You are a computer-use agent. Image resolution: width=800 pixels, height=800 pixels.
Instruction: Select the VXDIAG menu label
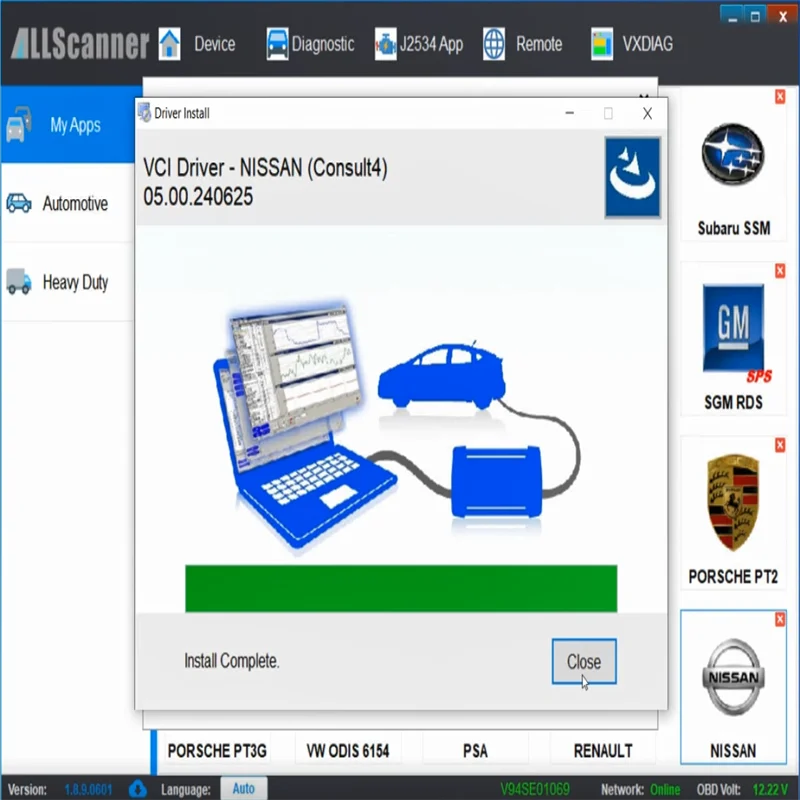(647, 44)
